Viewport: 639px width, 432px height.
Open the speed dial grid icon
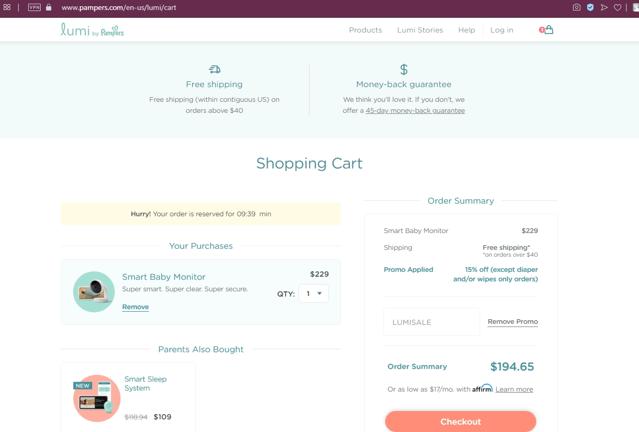point(7,7)
